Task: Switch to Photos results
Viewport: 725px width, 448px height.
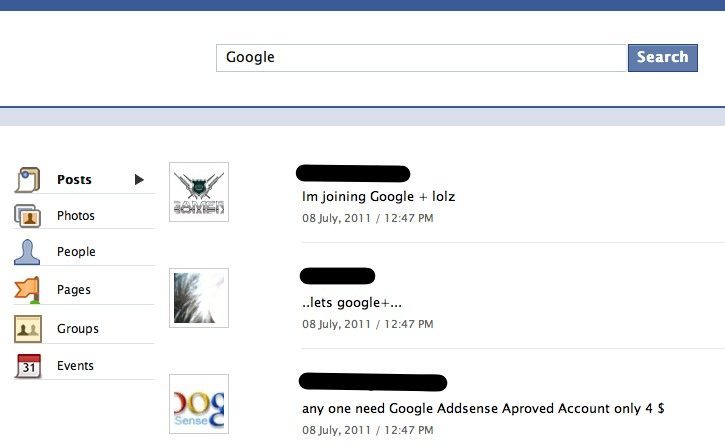Action: click(75, 215)
